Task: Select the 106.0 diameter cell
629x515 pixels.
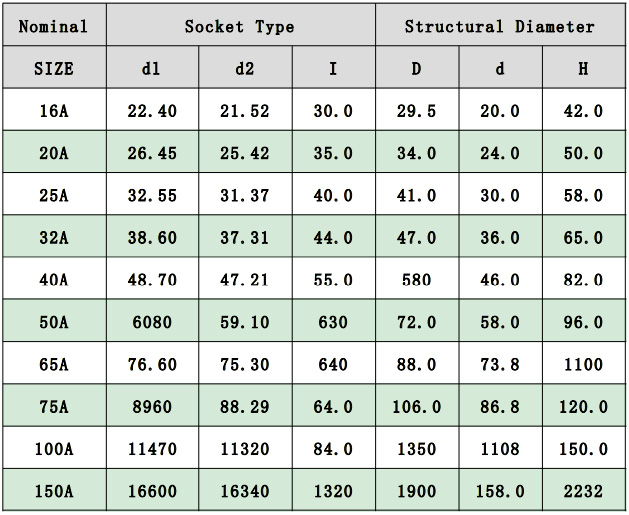Action: [416, 407]
